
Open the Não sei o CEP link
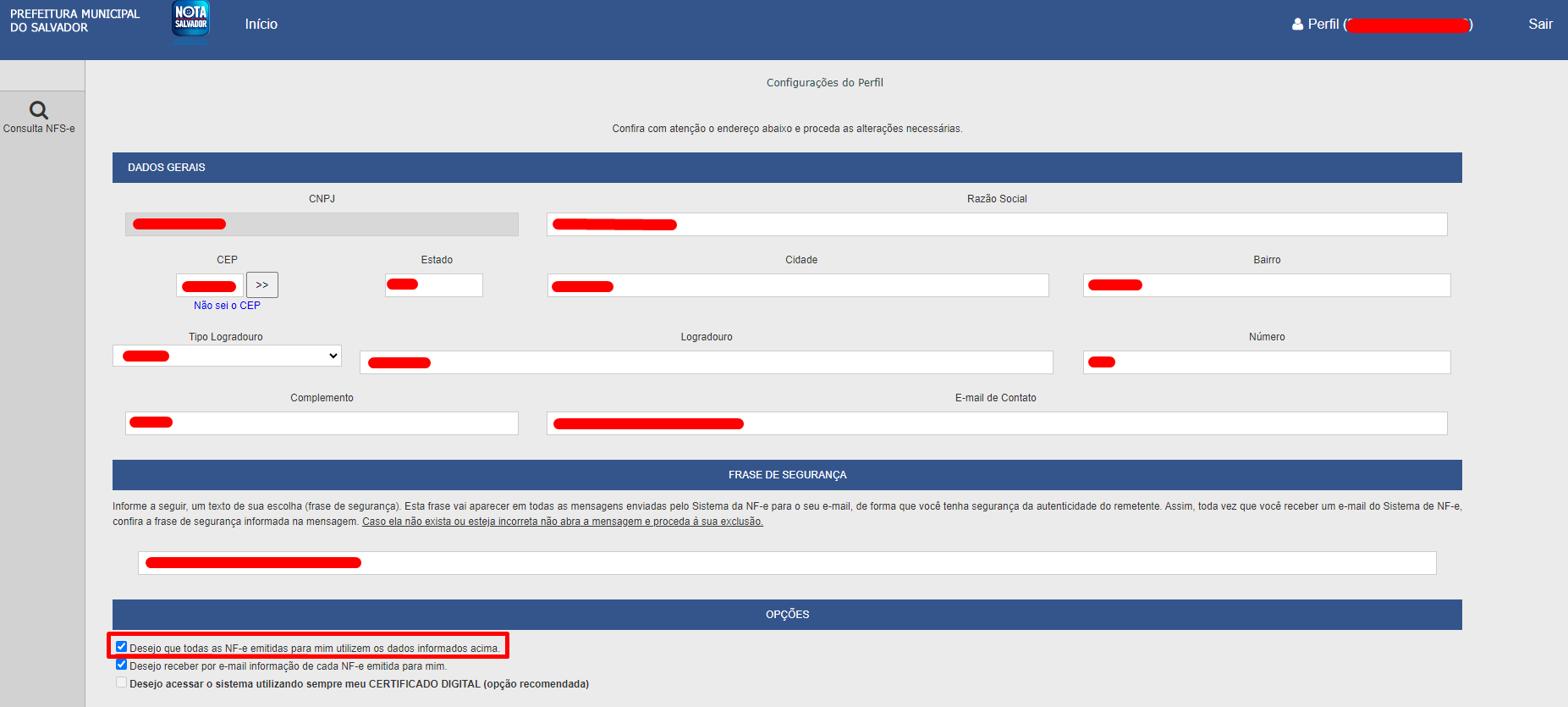coord(227,306)
